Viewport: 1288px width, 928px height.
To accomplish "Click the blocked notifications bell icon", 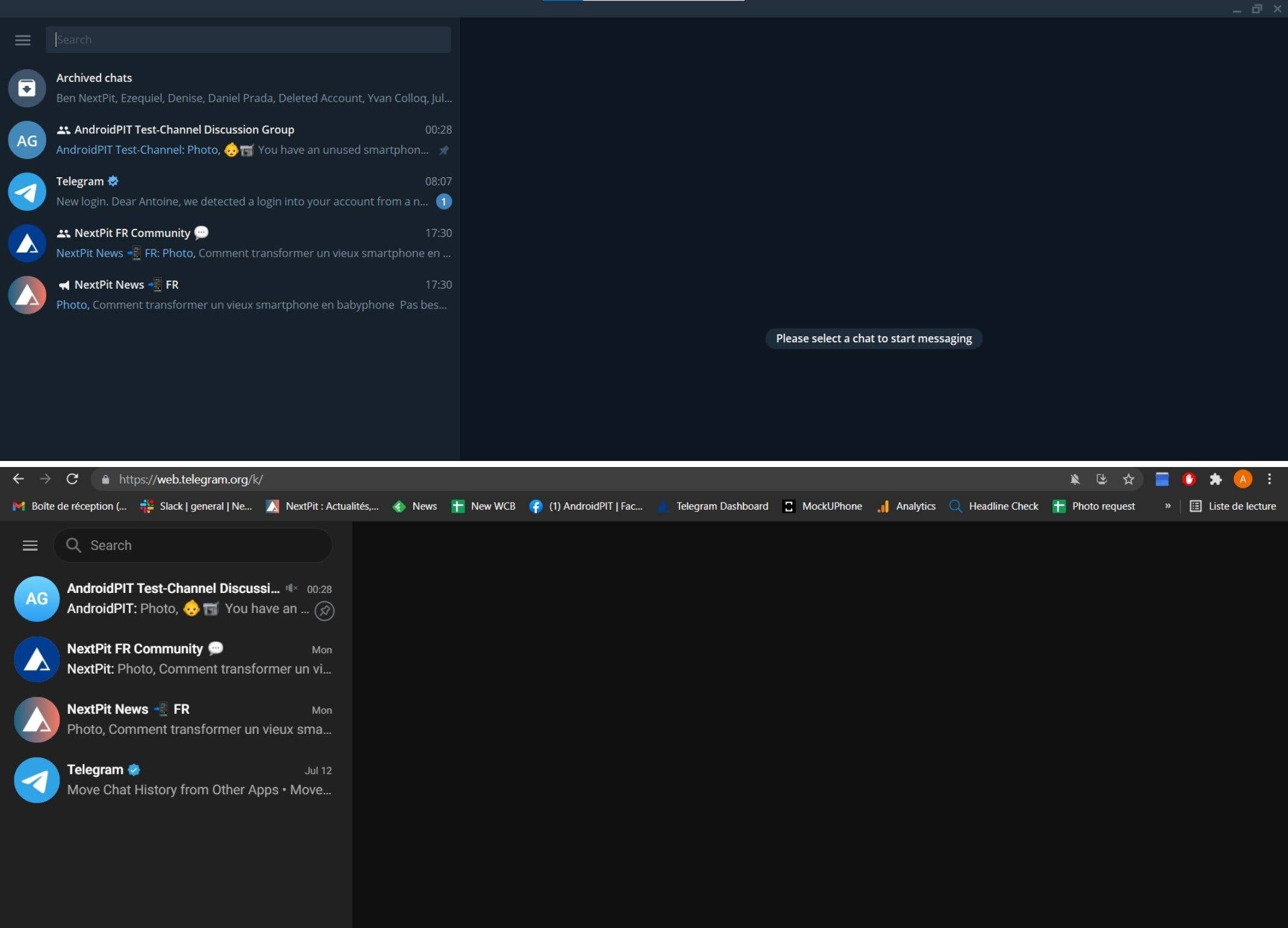I will point(1074,479).
